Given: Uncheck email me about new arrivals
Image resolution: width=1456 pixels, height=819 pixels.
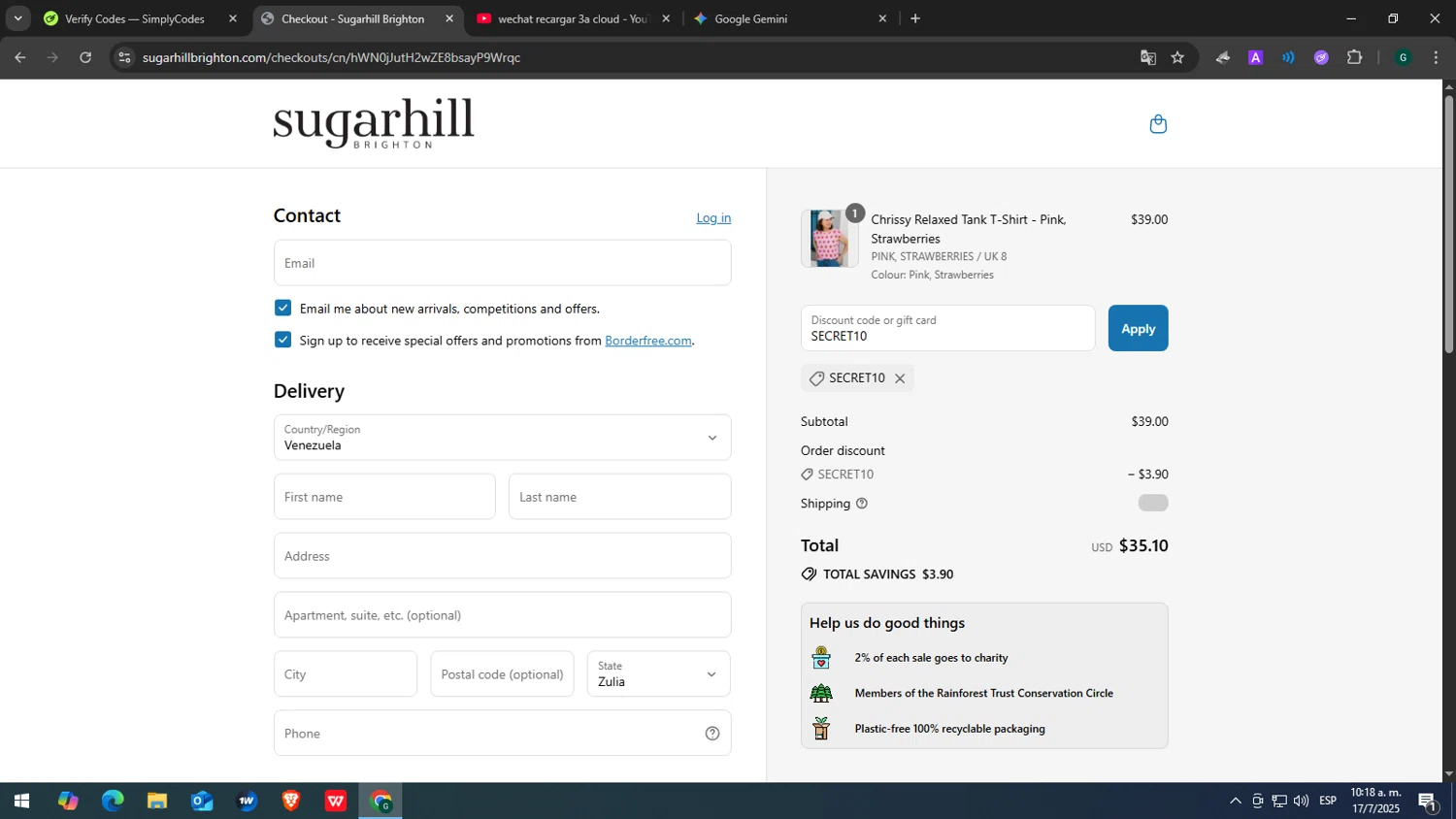Looking at the screenshot, I should click(x=282, y=308).
